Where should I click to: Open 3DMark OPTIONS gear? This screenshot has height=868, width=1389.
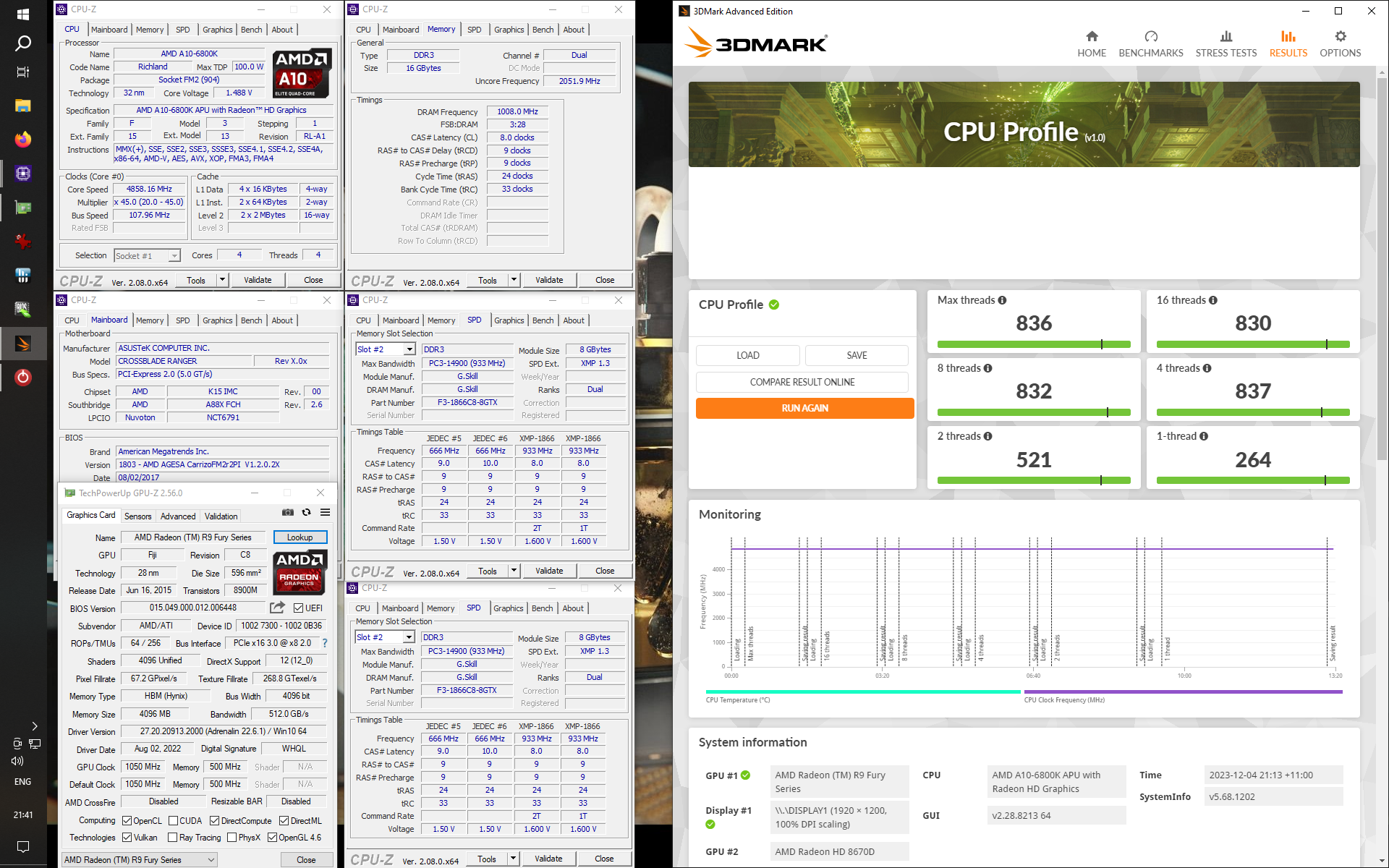(1341, 45)
